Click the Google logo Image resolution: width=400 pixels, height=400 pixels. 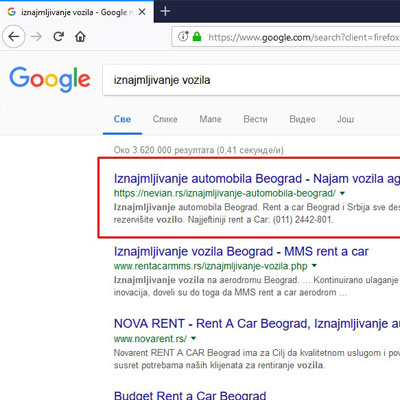point(50,79)
